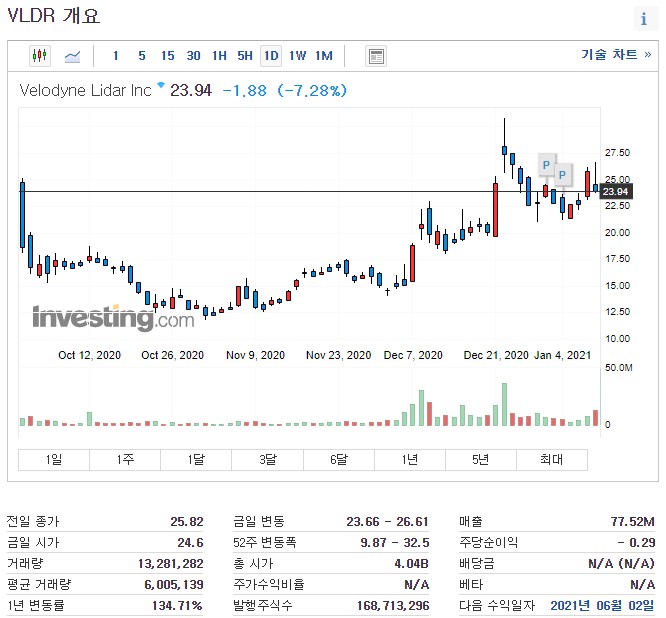Click the 주당순이익 value -0.29
Viewport: 666px width, 618px height.
click(x=636, y=542)
